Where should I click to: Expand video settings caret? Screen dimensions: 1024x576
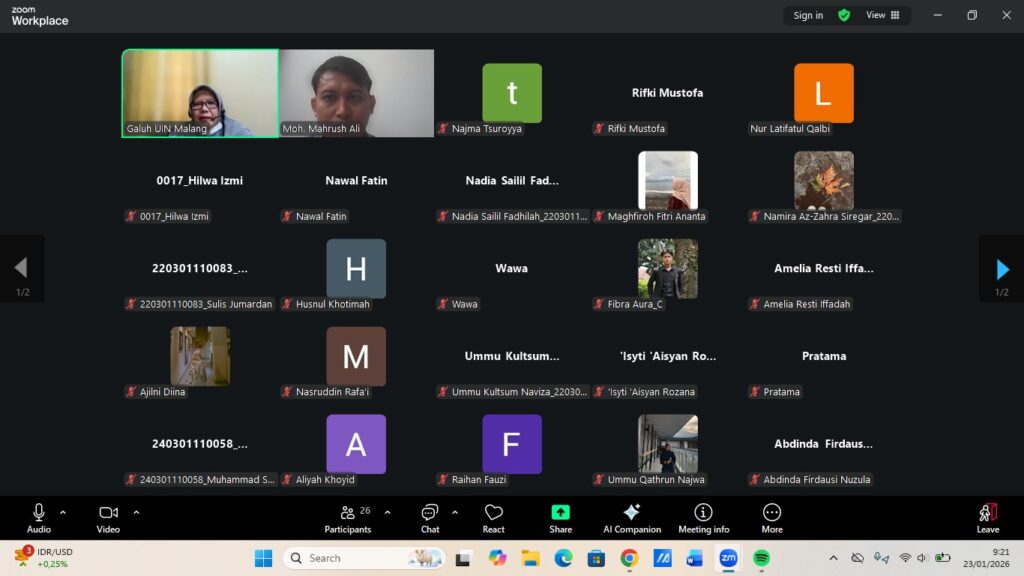click(x=136, y=512)
